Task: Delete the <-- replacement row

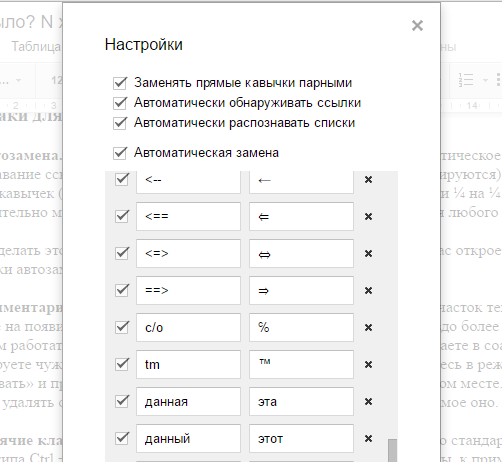Action: point(368,180)
